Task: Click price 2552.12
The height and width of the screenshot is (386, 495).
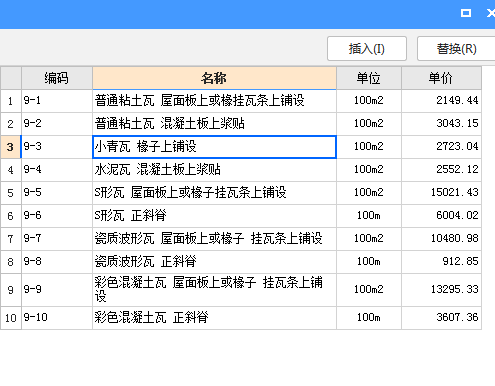Action: [441, 170]
